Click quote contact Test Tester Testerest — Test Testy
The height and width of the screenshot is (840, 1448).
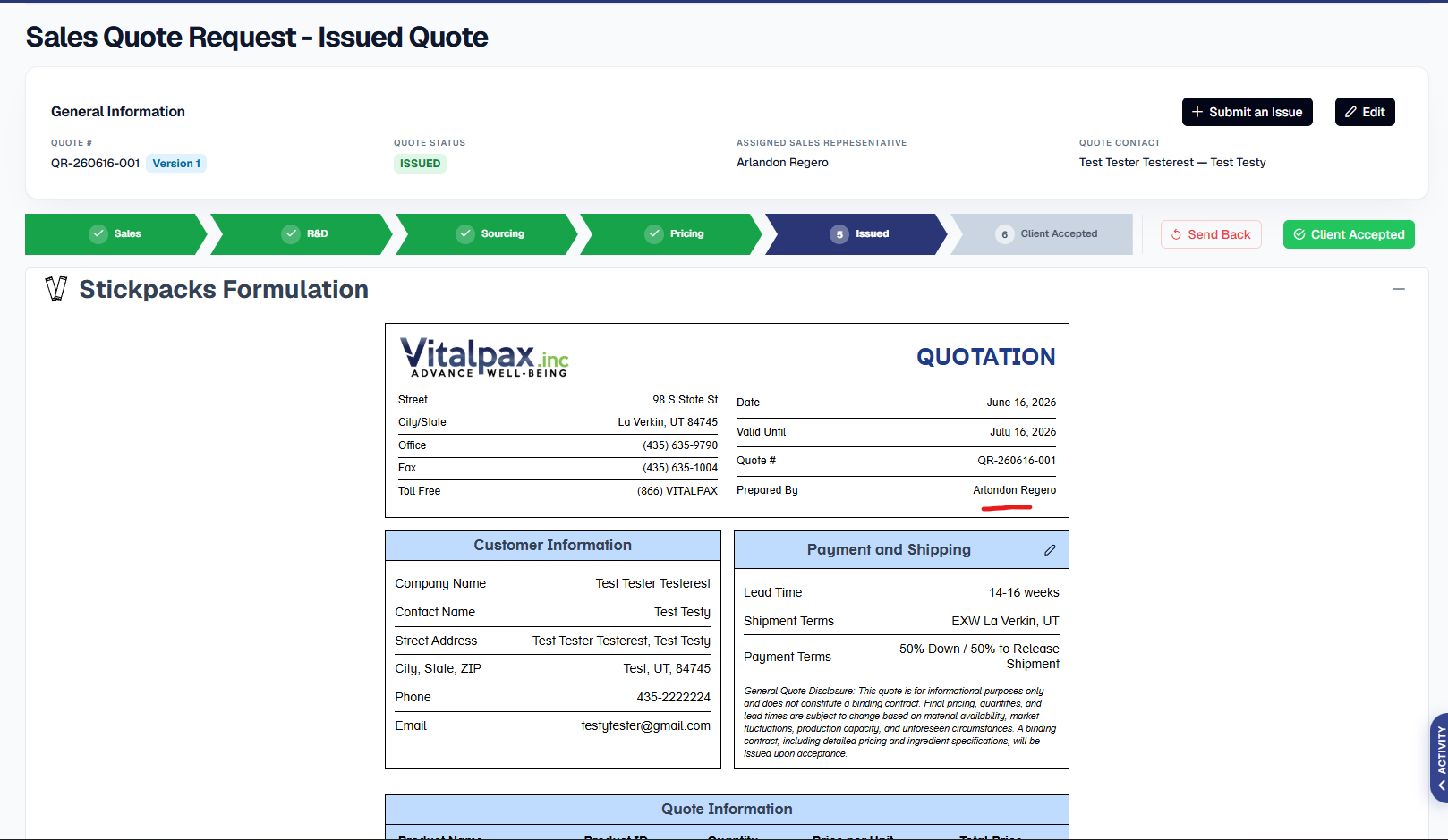coord(1172,163)
